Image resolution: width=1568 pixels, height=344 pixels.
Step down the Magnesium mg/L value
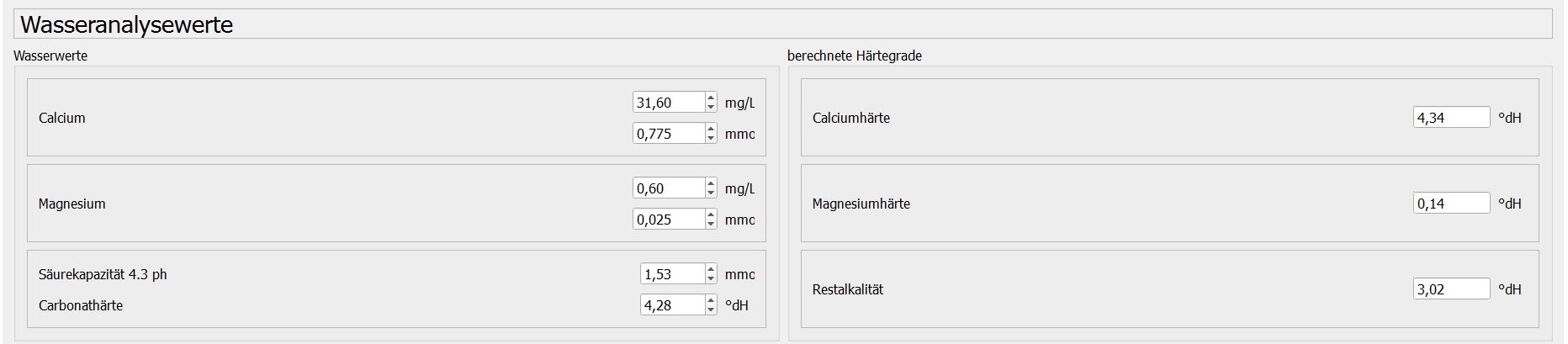tap(711, 193)
